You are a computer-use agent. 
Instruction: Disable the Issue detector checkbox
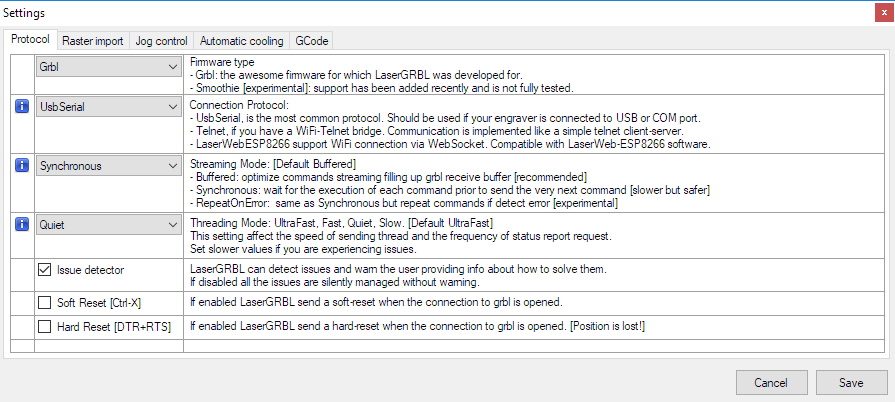coord(45,270)
